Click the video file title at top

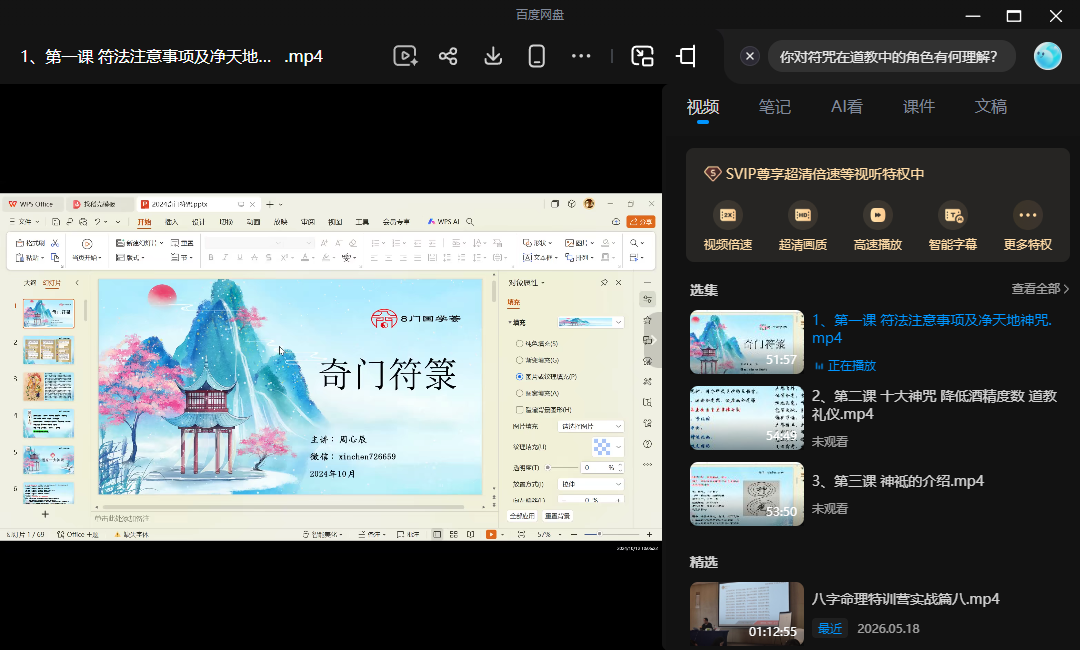(172, 56)
